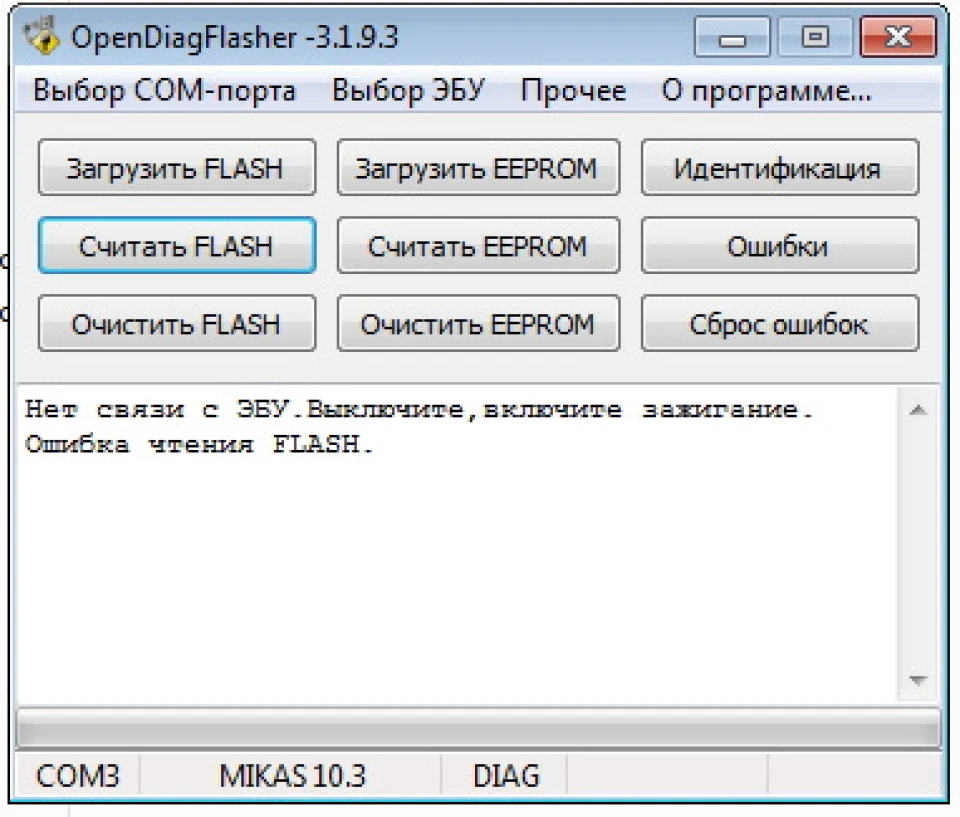960x817 pixels.
Task: Click the MIKAS 10.3 status bar cell
Action: tap(291, 775)
